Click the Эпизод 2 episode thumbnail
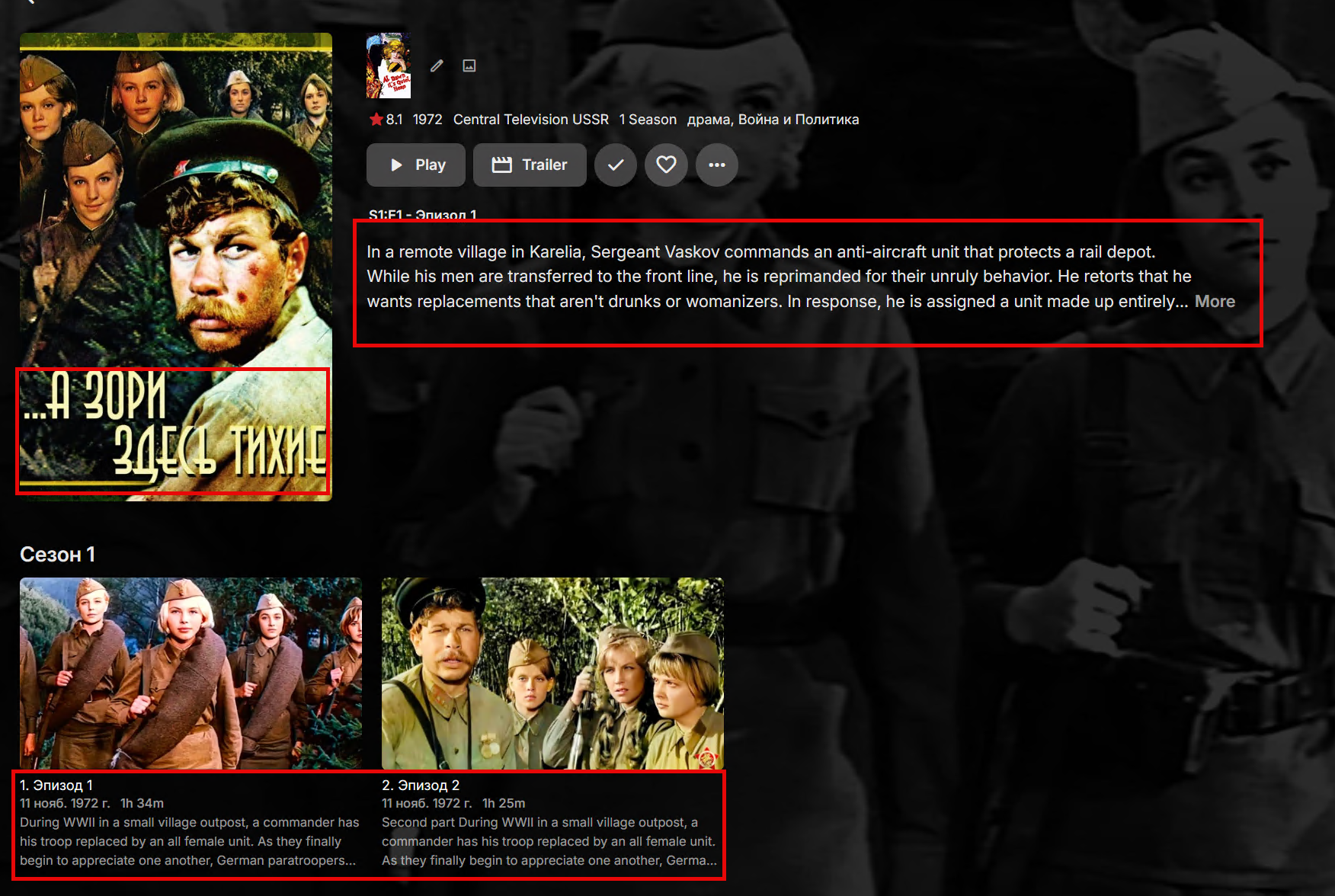 click(552, 674)
